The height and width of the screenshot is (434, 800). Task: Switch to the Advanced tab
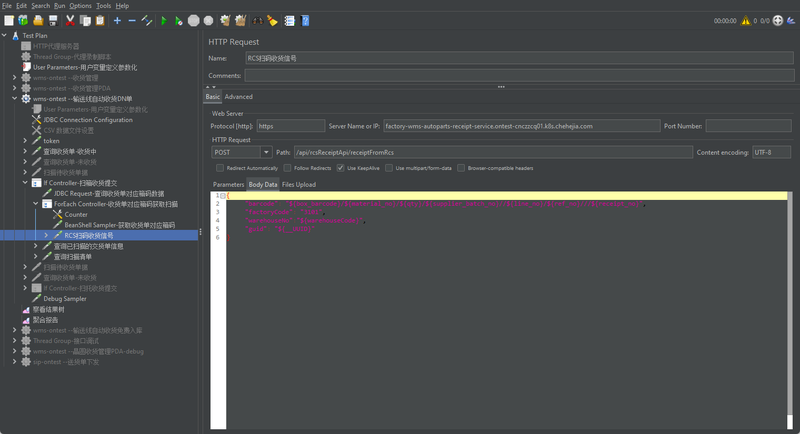coord(238,97)
